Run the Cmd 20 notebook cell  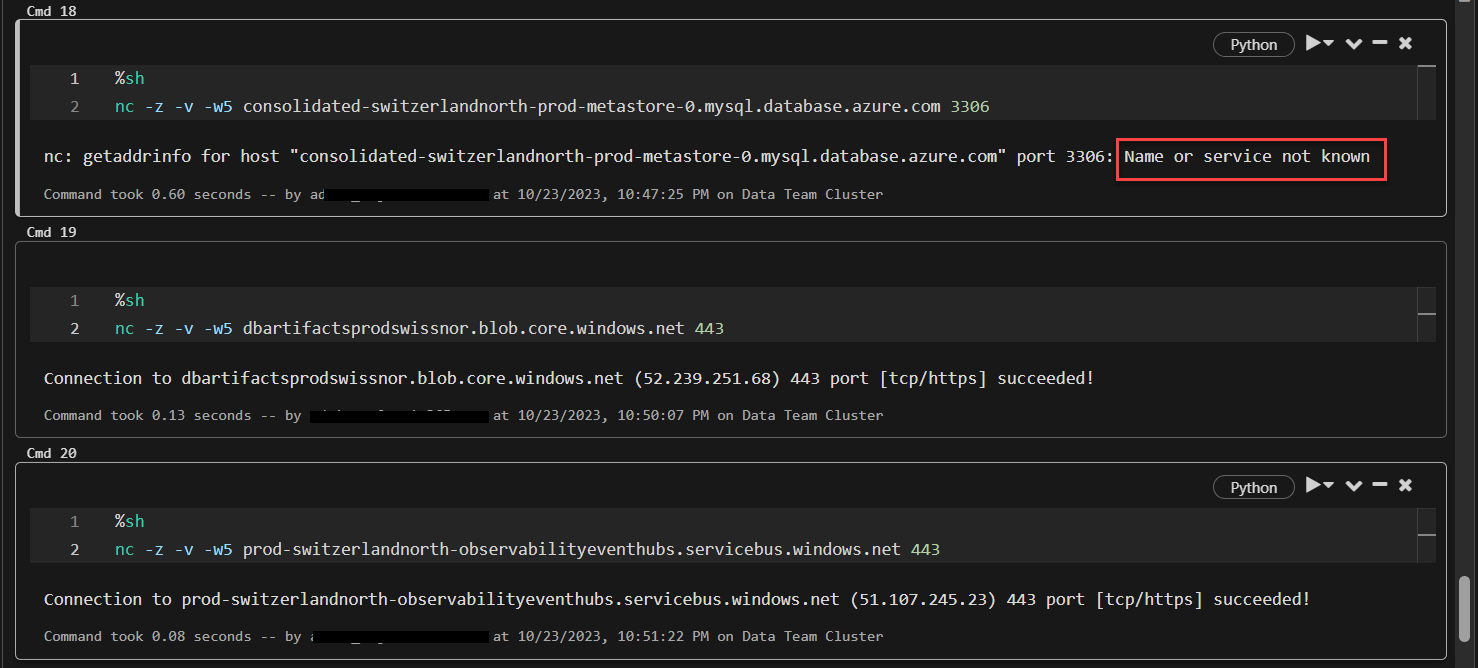(1311, 486)
